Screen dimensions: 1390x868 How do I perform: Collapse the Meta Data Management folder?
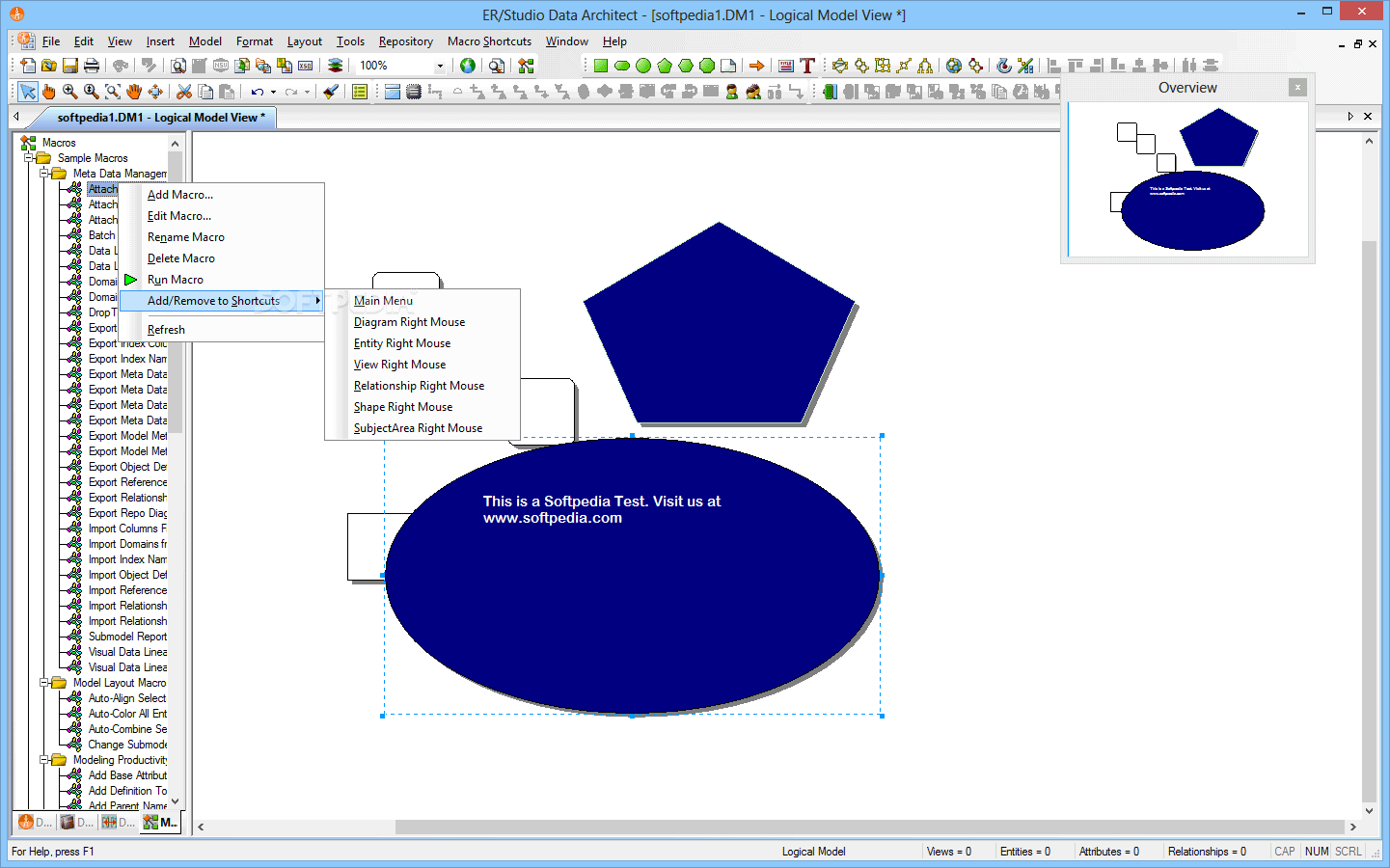coord(44,174)
